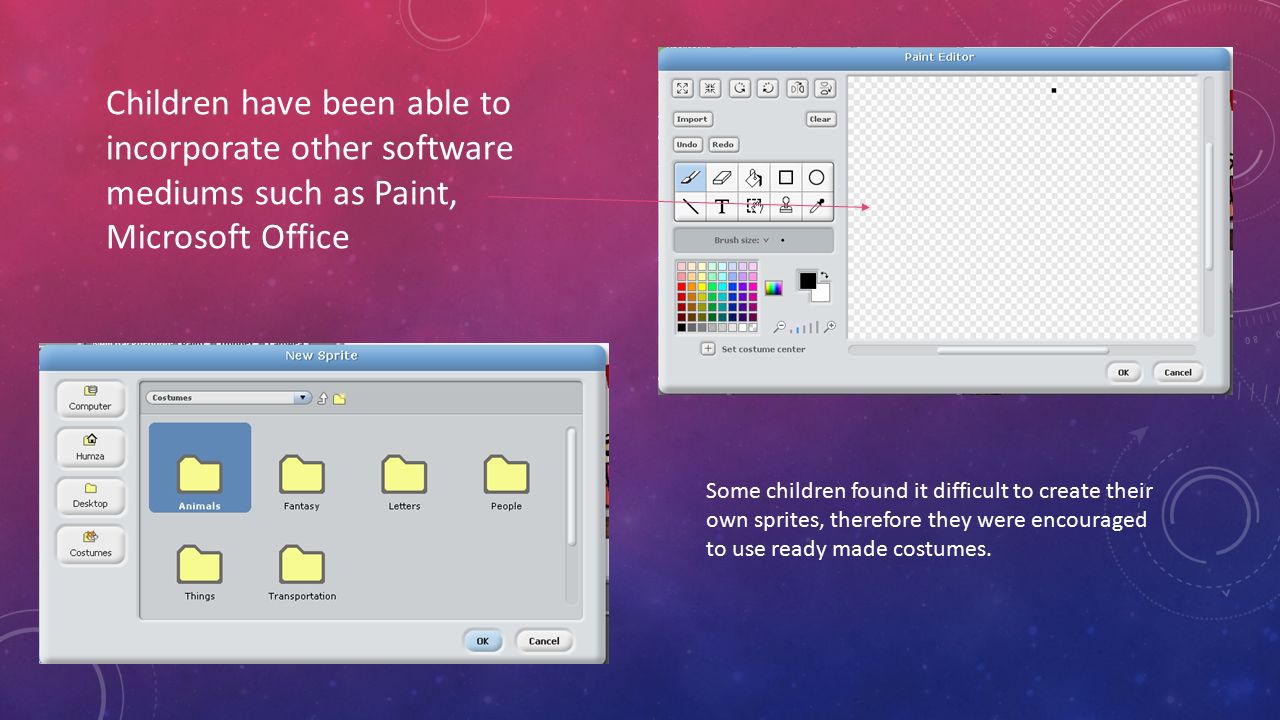This screenshot has height=720, width=1280.
Task: Click the checkered drawing canvas
Action: point(1022,208)
